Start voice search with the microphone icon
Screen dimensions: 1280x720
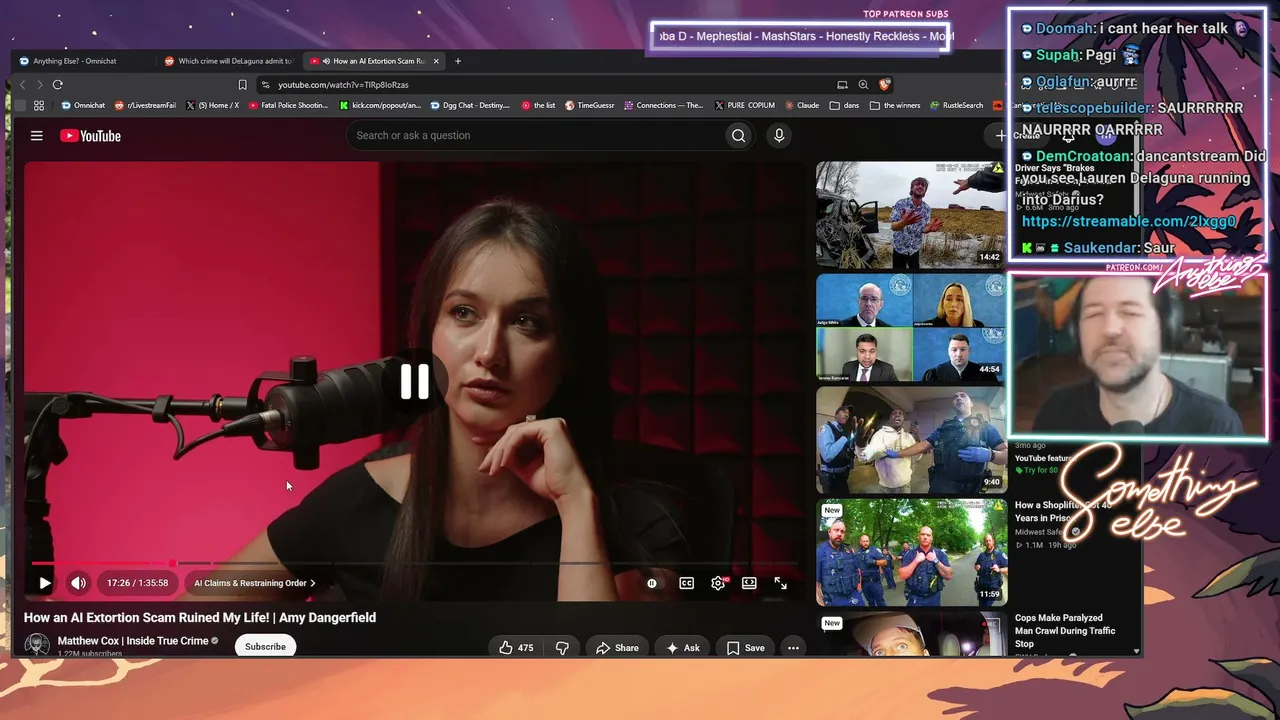(779, 136)
